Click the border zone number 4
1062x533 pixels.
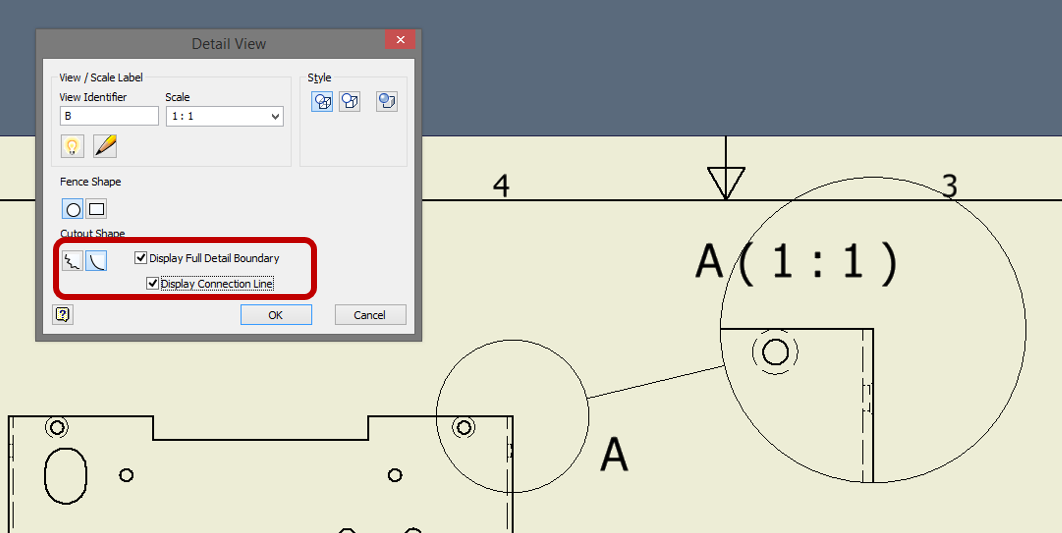[x=501, y=186]
